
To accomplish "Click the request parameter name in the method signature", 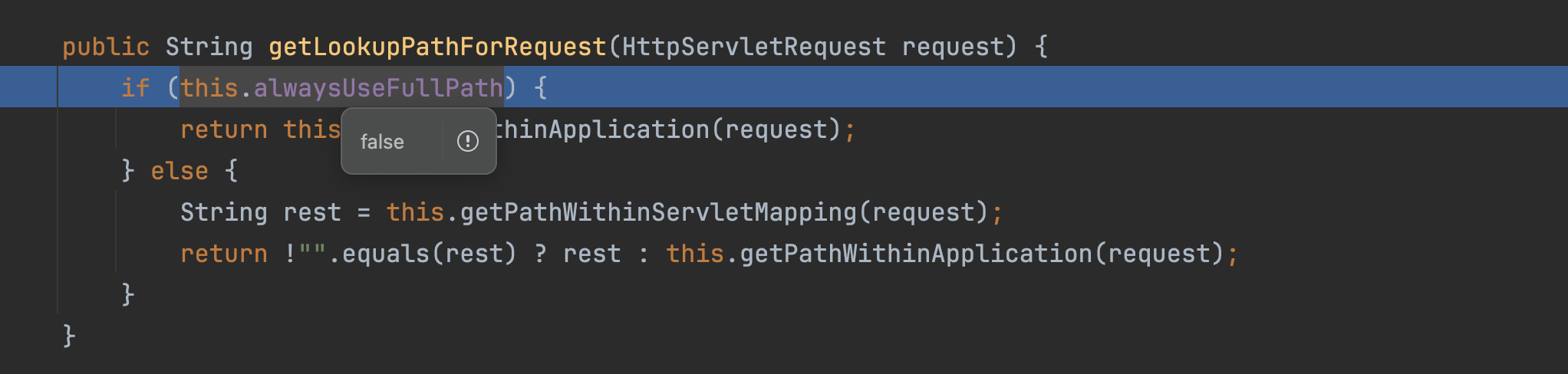I will 952,48.
